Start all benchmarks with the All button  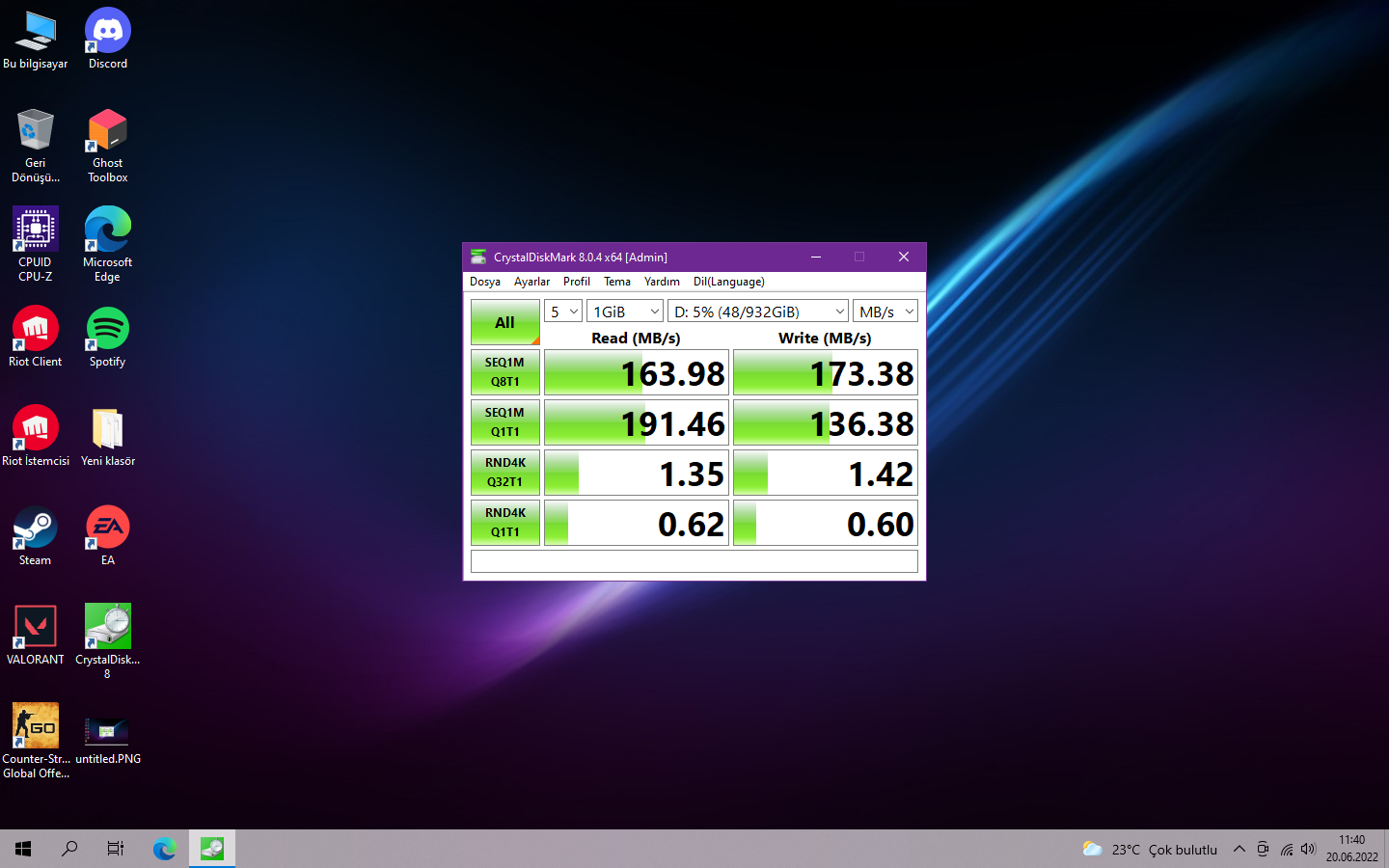click(x=505, y=322)
